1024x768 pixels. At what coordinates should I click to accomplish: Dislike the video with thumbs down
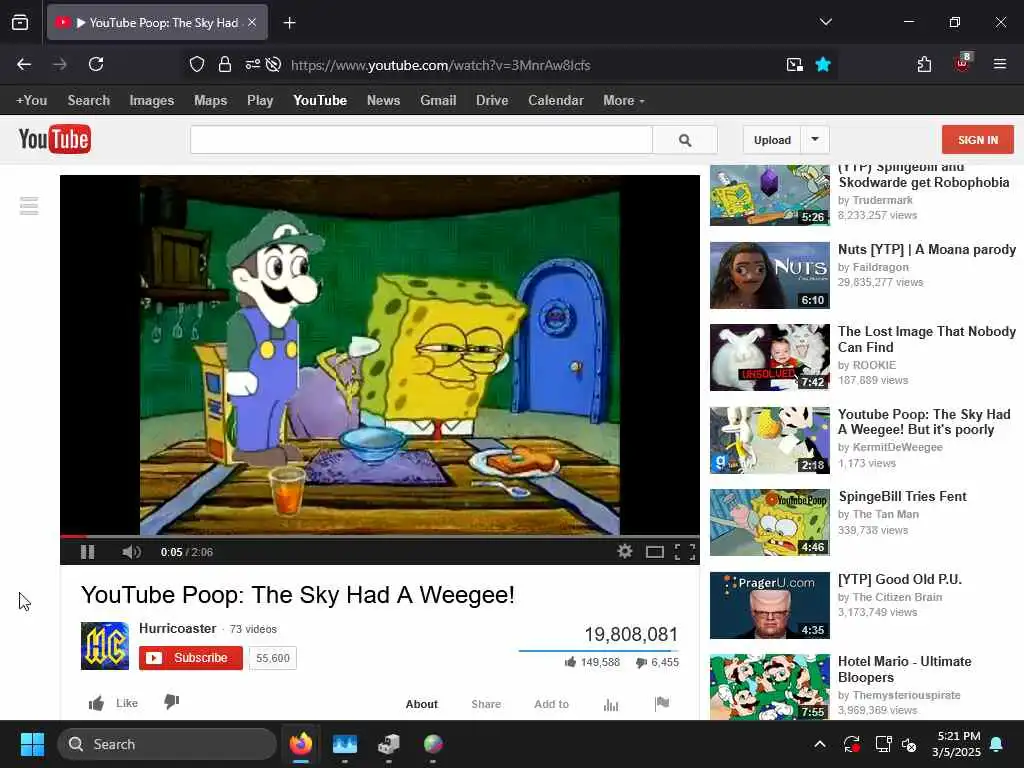click(172, 702)
